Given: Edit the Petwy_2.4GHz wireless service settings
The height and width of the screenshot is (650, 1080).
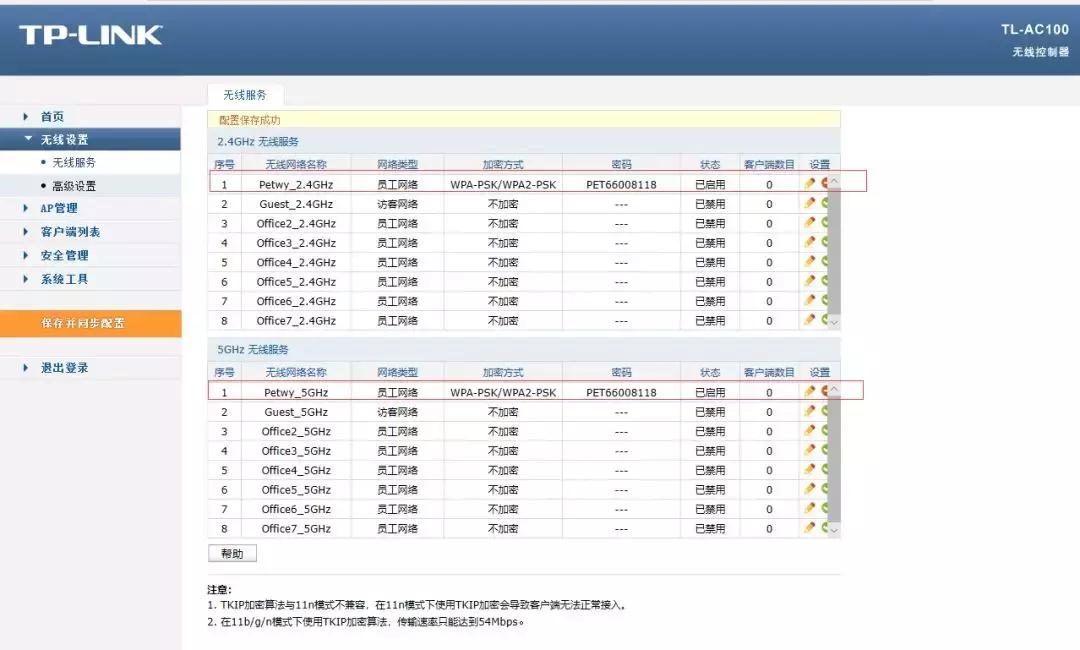Looking at the screenshot, I should pos(809,184).
